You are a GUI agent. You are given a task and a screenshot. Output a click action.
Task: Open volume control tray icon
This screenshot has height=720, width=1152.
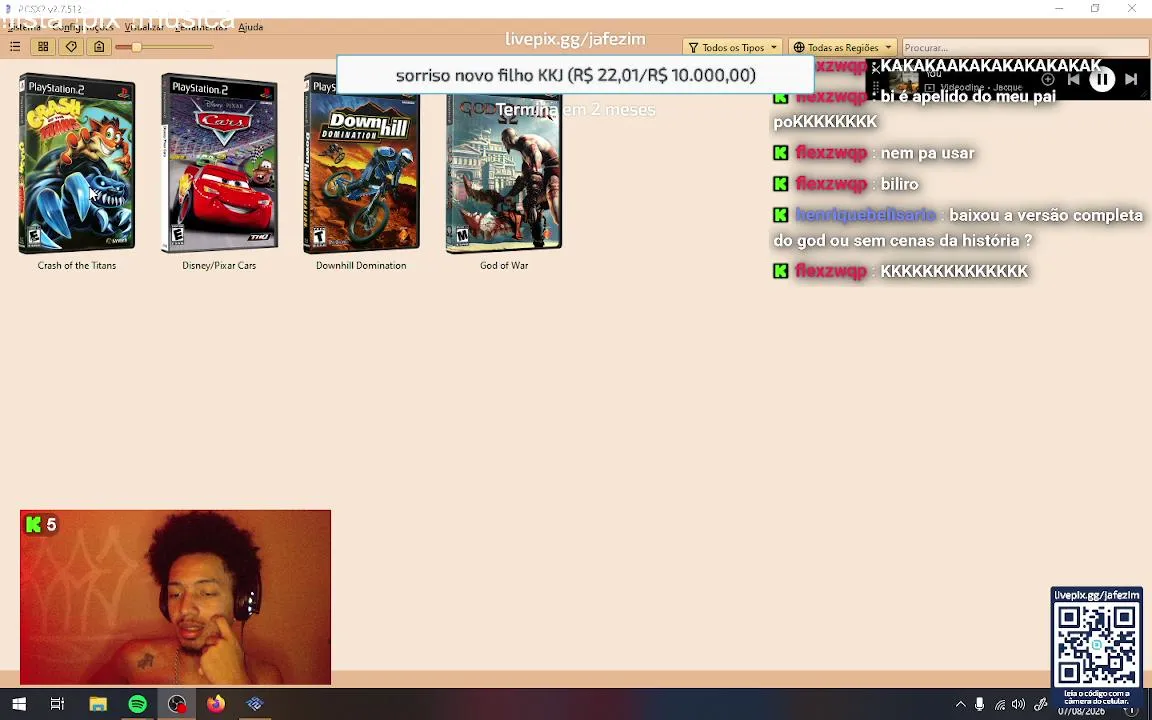point(1018,704)
